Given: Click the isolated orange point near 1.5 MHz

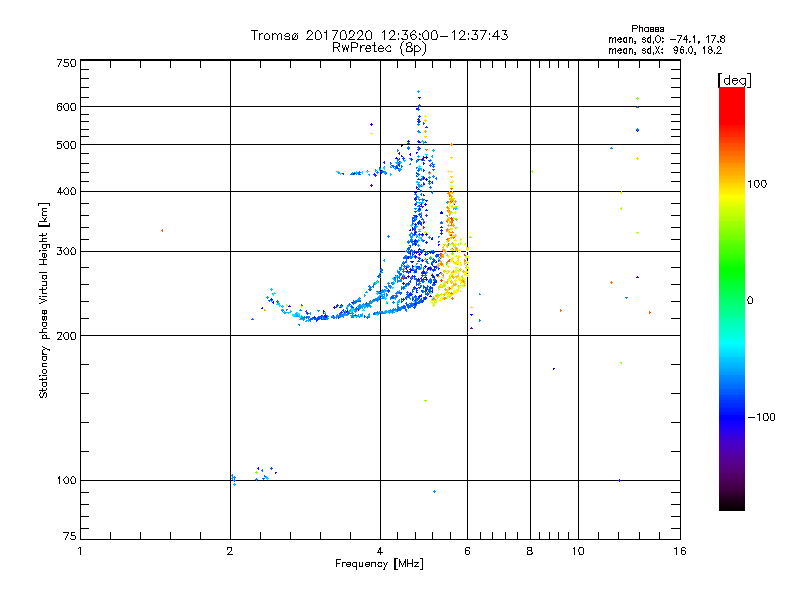Looking at the screenshot, I should tap(162, 231).
